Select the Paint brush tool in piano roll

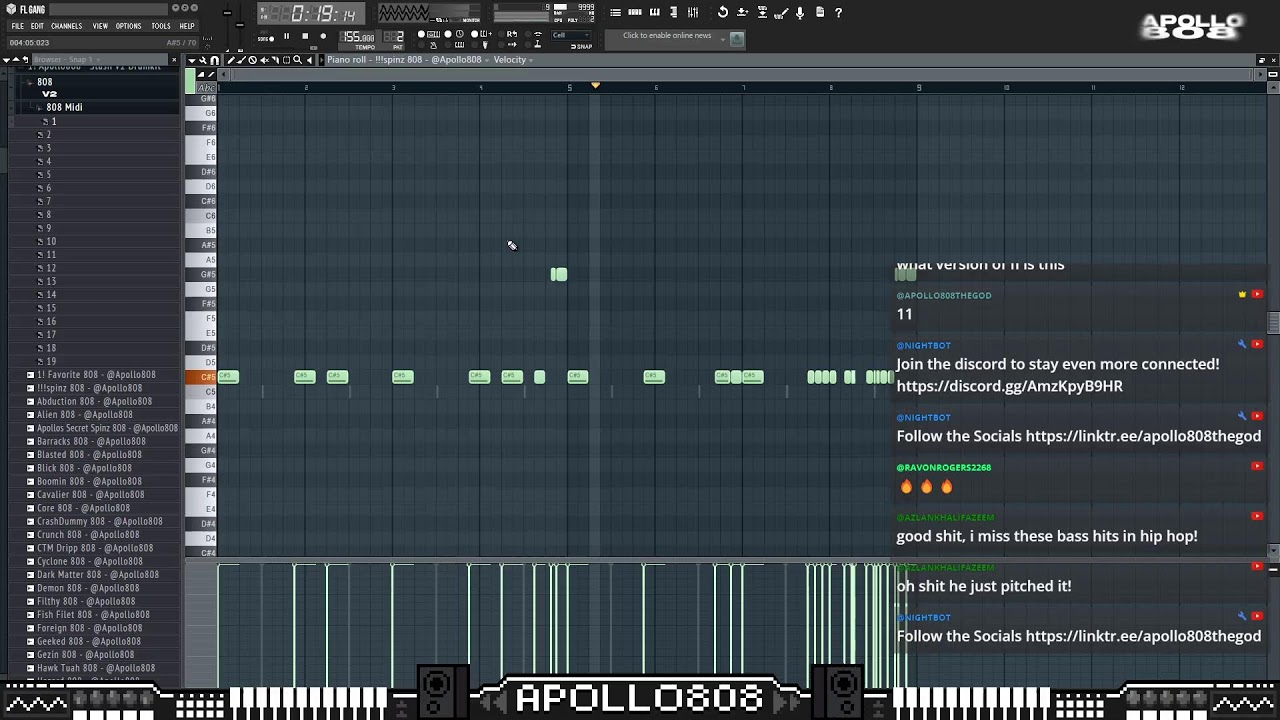(241, 60)
